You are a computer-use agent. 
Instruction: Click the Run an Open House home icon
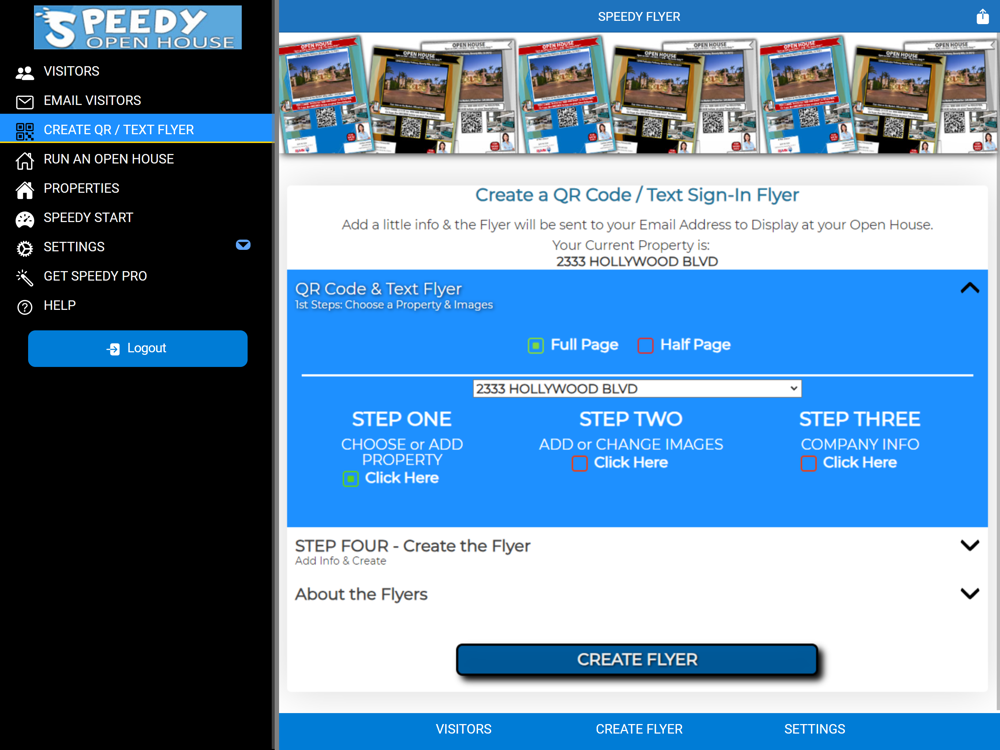[x=25, y=161]
